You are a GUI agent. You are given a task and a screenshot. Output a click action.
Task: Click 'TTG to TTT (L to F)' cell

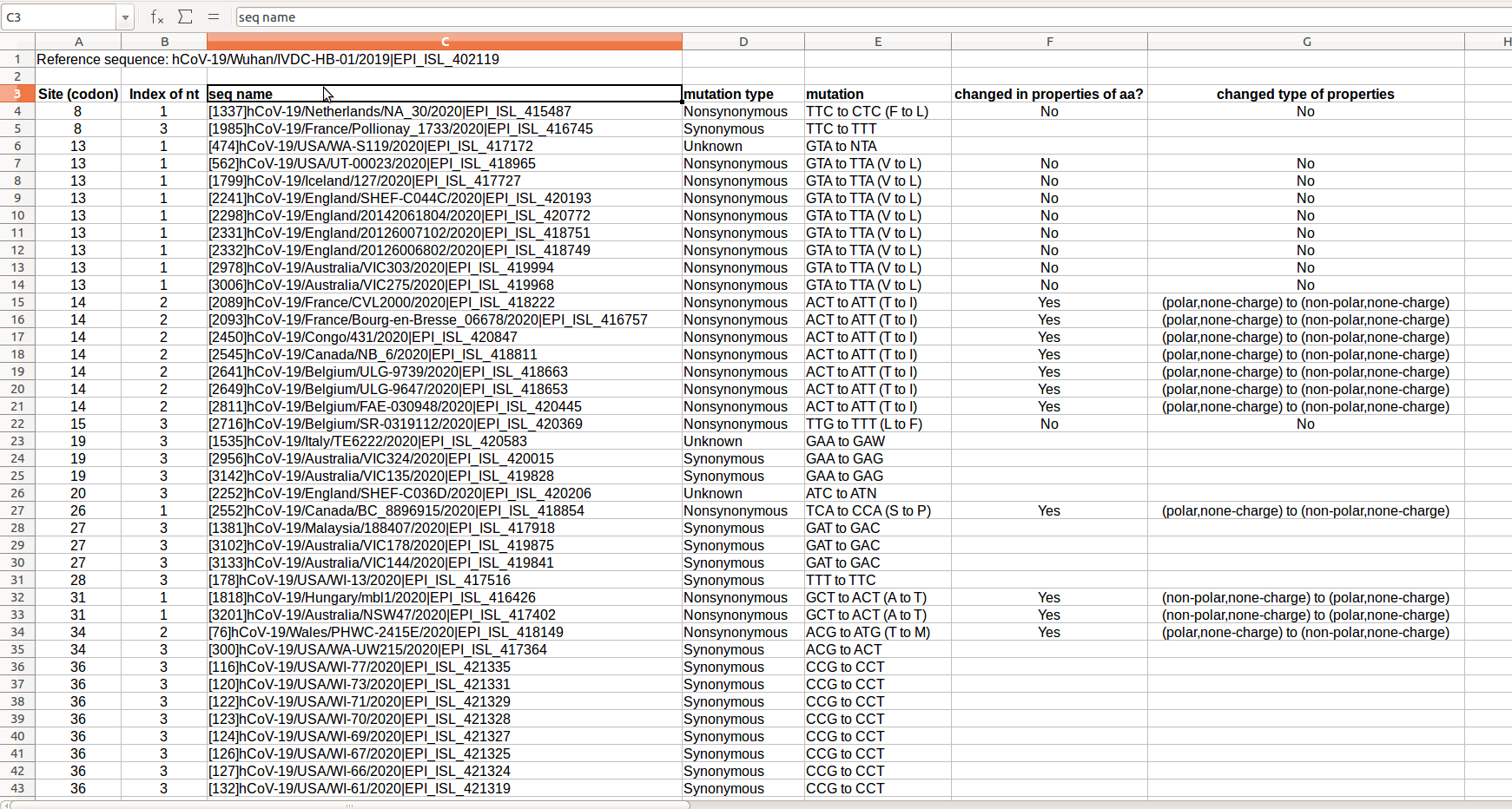(x=878, y=424)
